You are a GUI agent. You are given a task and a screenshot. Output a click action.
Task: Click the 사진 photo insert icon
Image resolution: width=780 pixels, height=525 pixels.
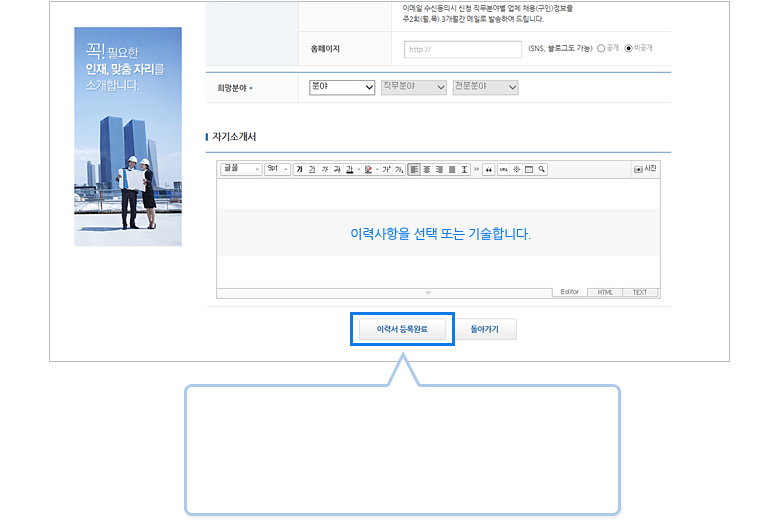pyautogui.click(x=645, y=169)
